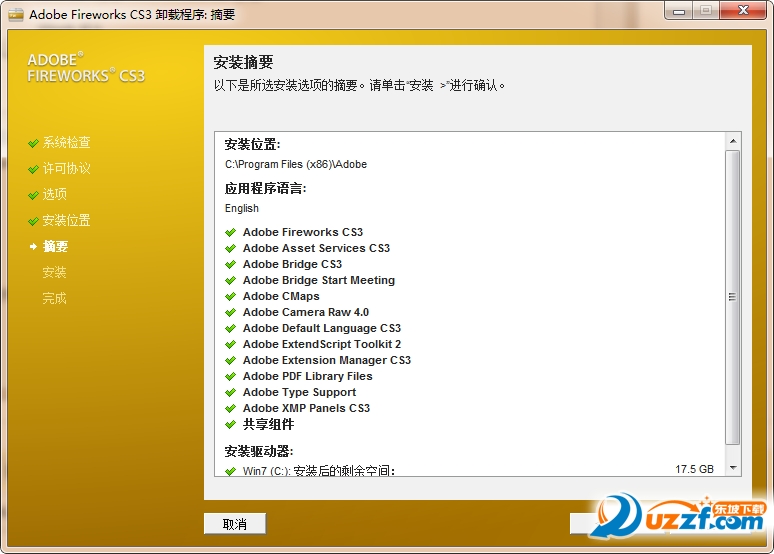Click the green check next to 选项 step

point(34,195)
